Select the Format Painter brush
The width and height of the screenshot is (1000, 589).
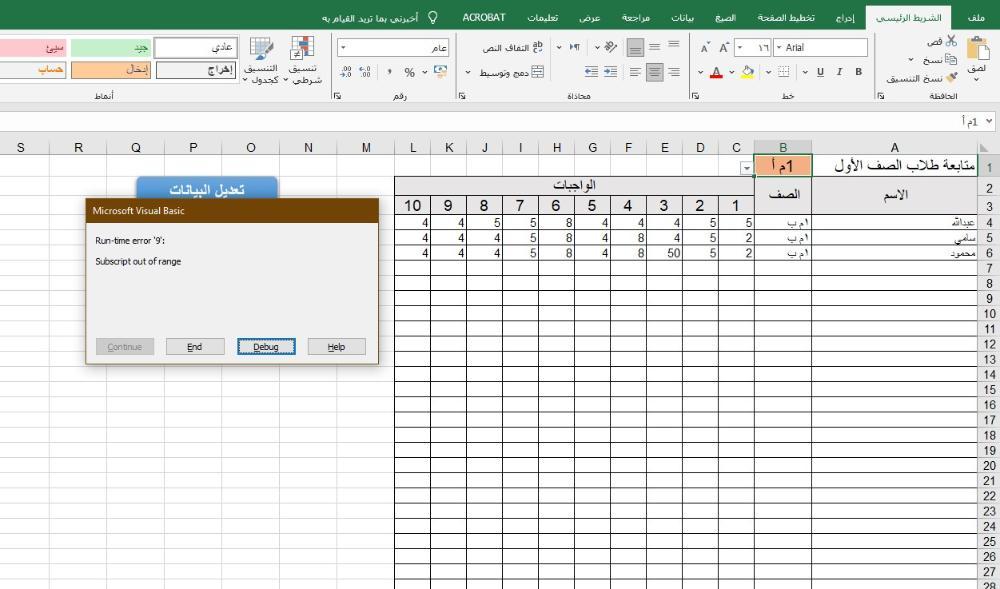(950, 77)
